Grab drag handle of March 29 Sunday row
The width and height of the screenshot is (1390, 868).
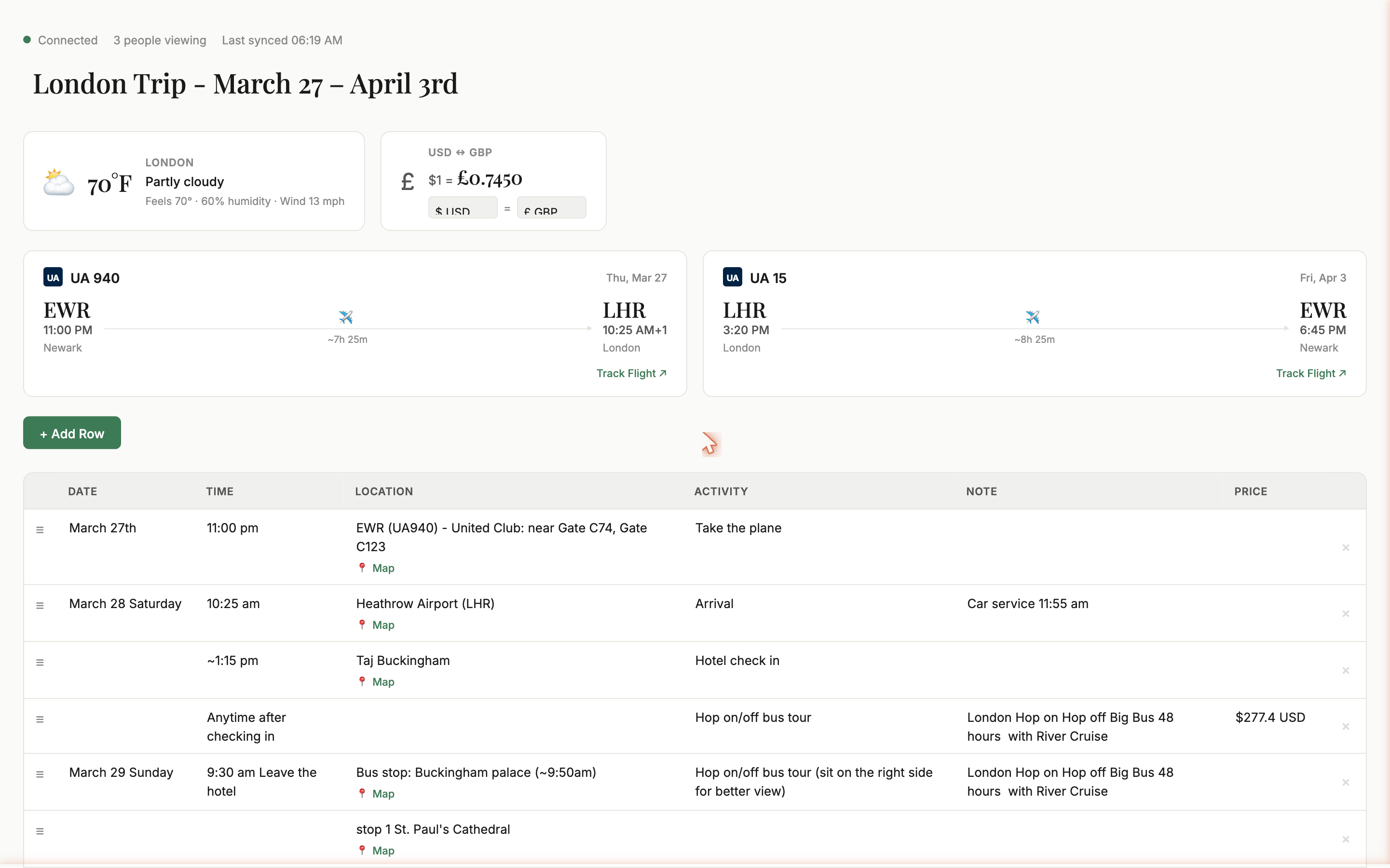(40, 774)
